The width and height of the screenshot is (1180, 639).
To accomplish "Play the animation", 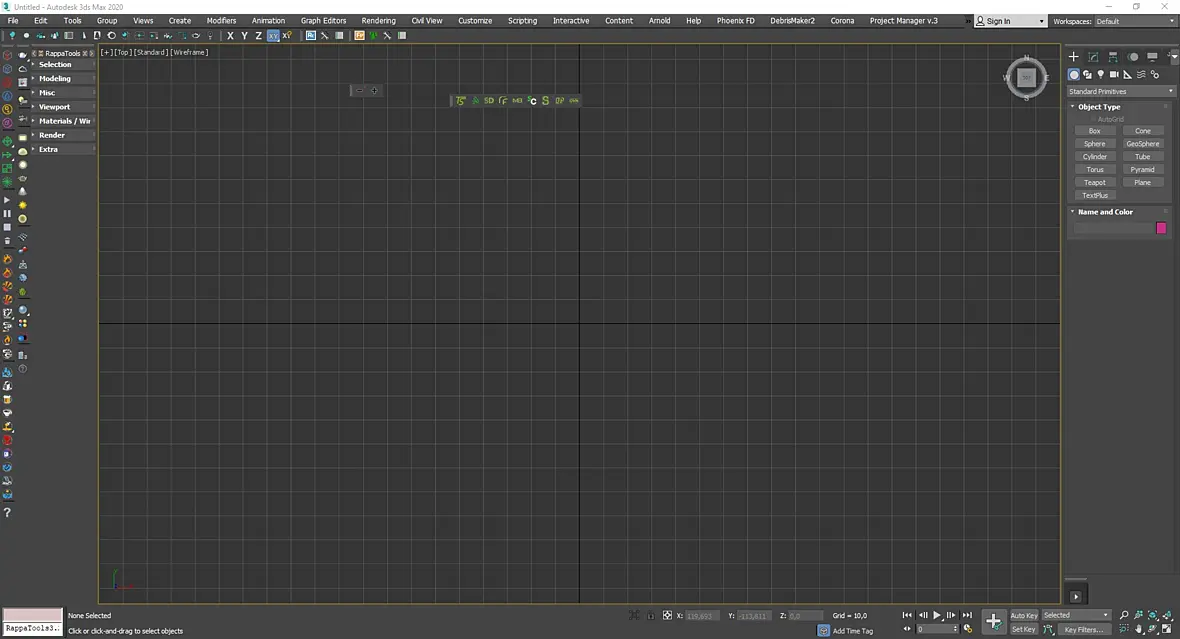I will (x=937, y=615).
